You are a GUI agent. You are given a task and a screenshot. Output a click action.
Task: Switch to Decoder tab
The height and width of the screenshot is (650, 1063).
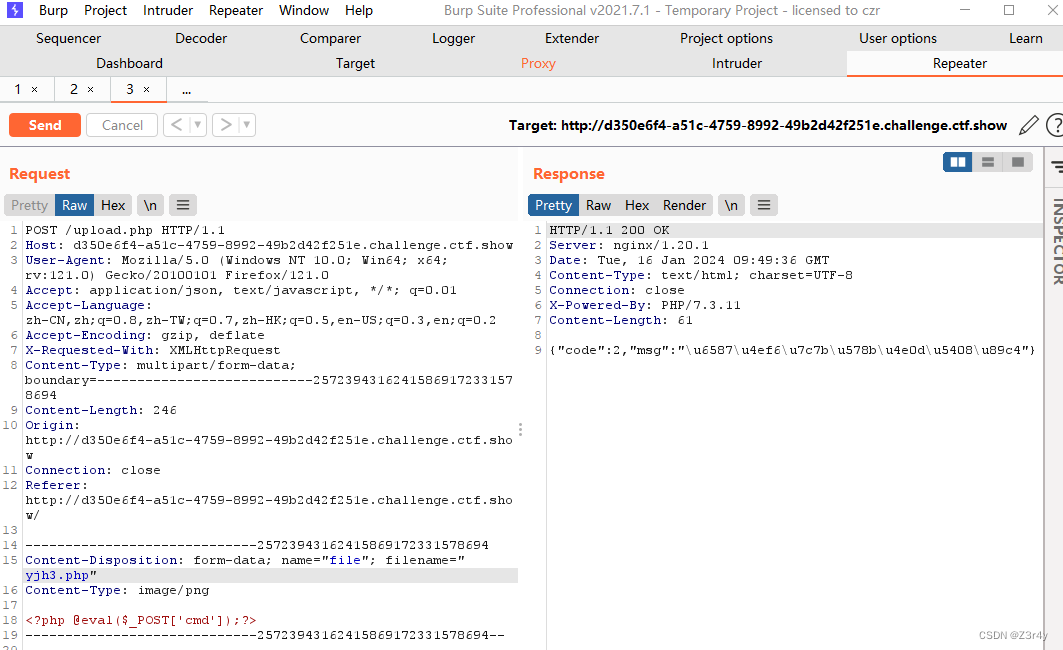[201, 38]
